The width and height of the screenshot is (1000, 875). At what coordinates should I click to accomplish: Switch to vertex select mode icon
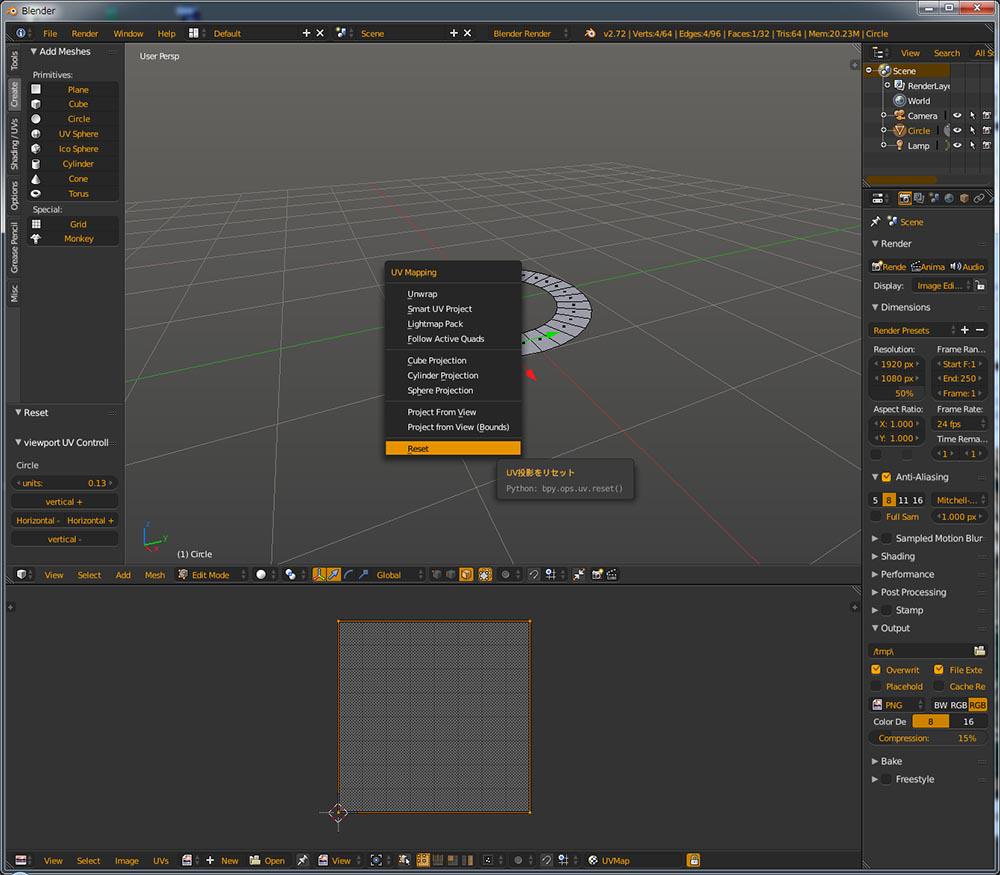pos(437,575)
